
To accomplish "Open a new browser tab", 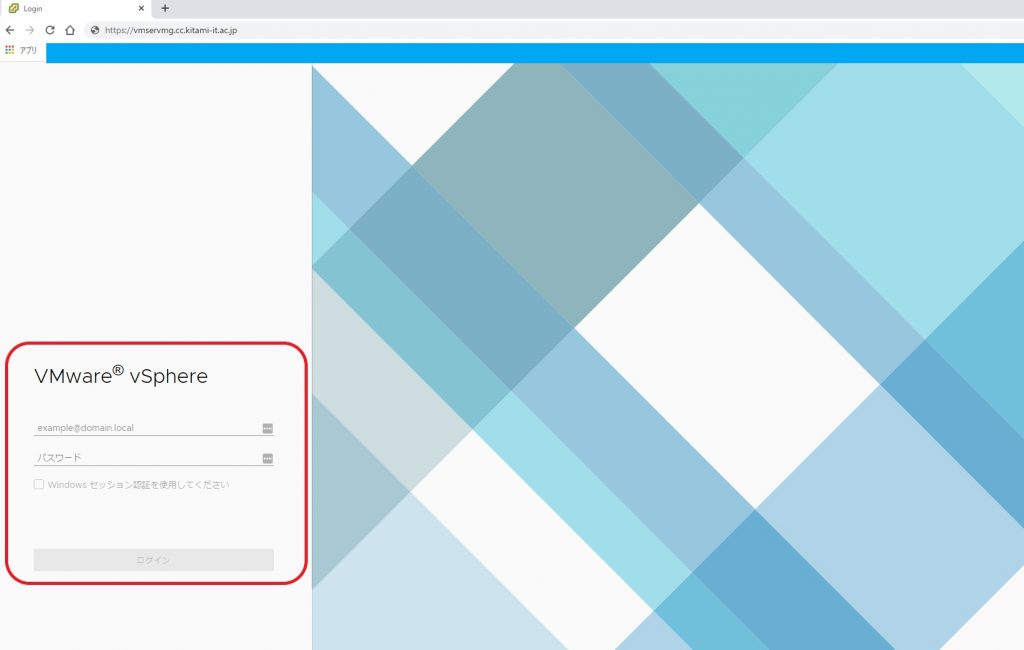I will 165,8.
